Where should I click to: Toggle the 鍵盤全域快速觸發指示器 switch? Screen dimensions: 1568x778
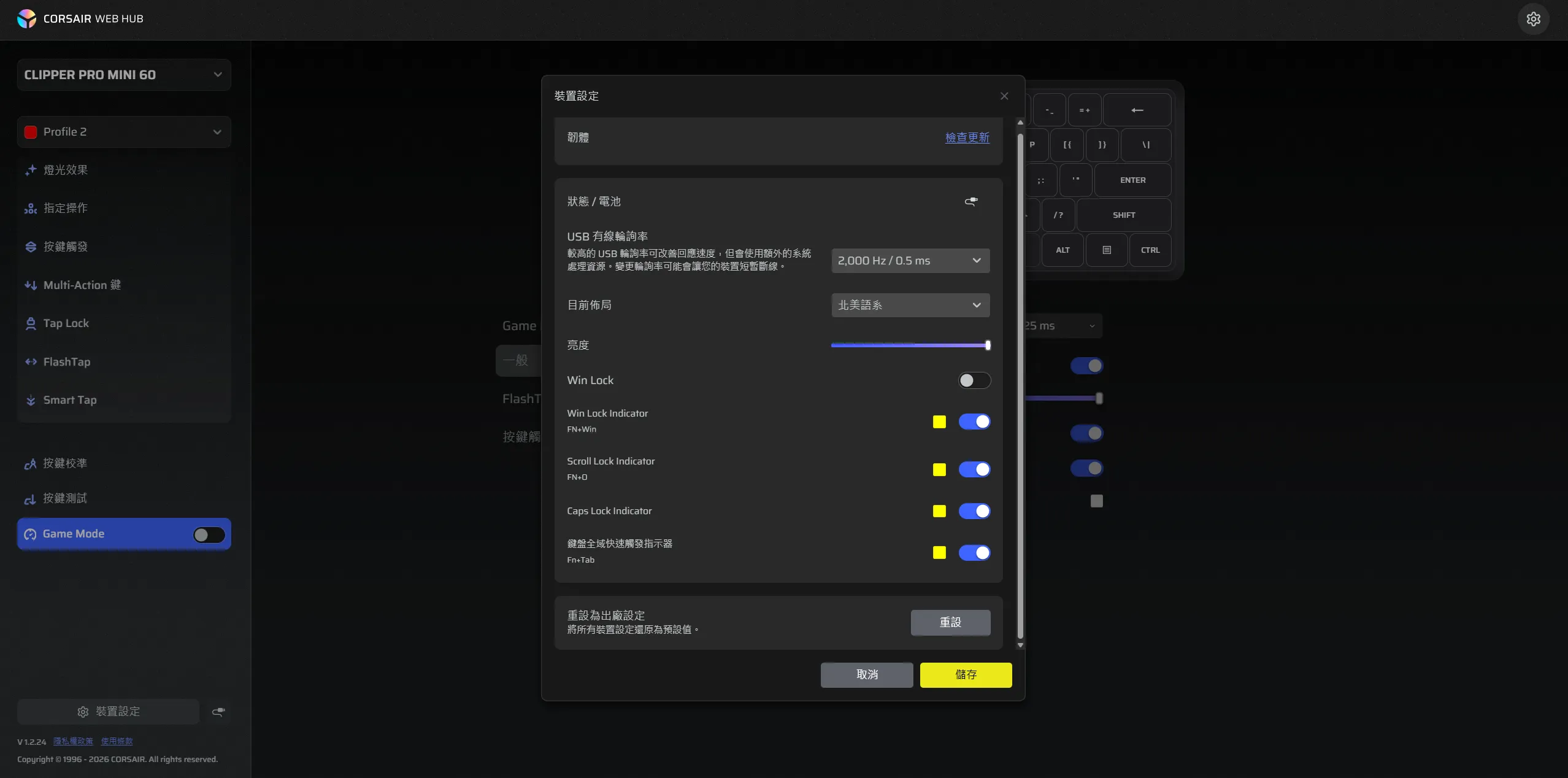pos(974,553)
